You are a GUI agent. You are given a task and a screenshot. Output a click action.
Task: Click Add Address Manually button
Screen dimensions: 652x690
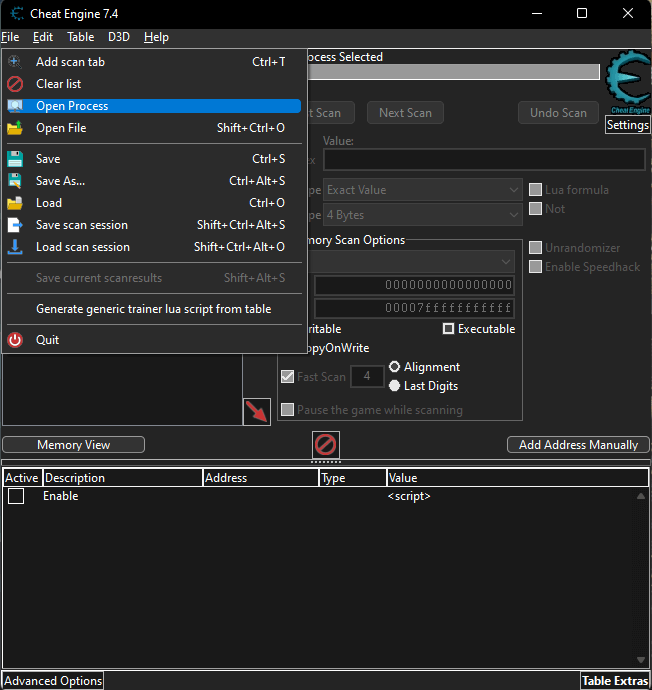578,444
